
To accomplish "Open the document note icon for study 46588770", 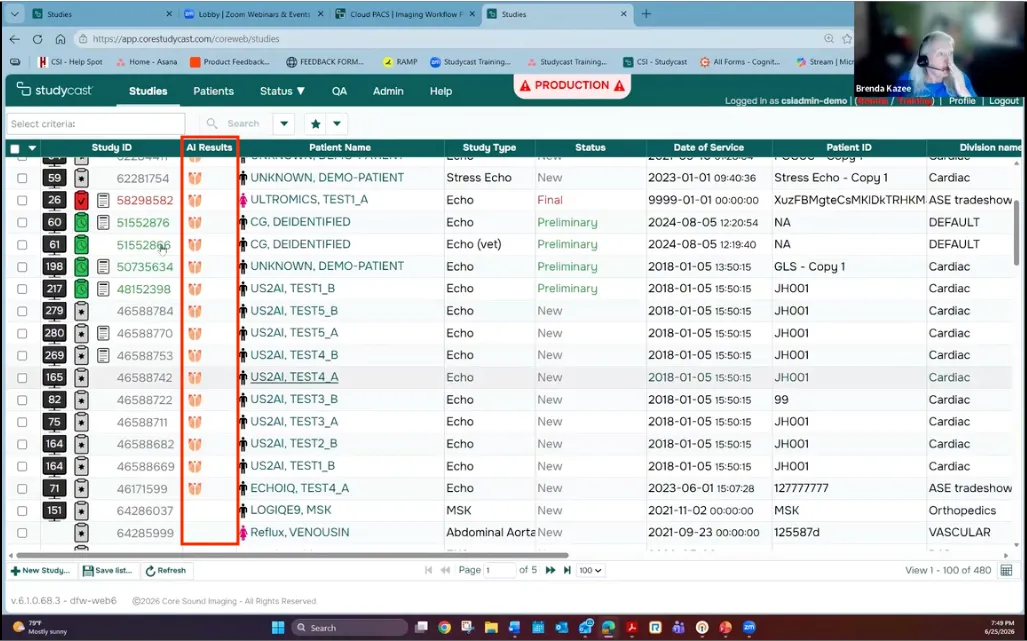I will 103,333.
